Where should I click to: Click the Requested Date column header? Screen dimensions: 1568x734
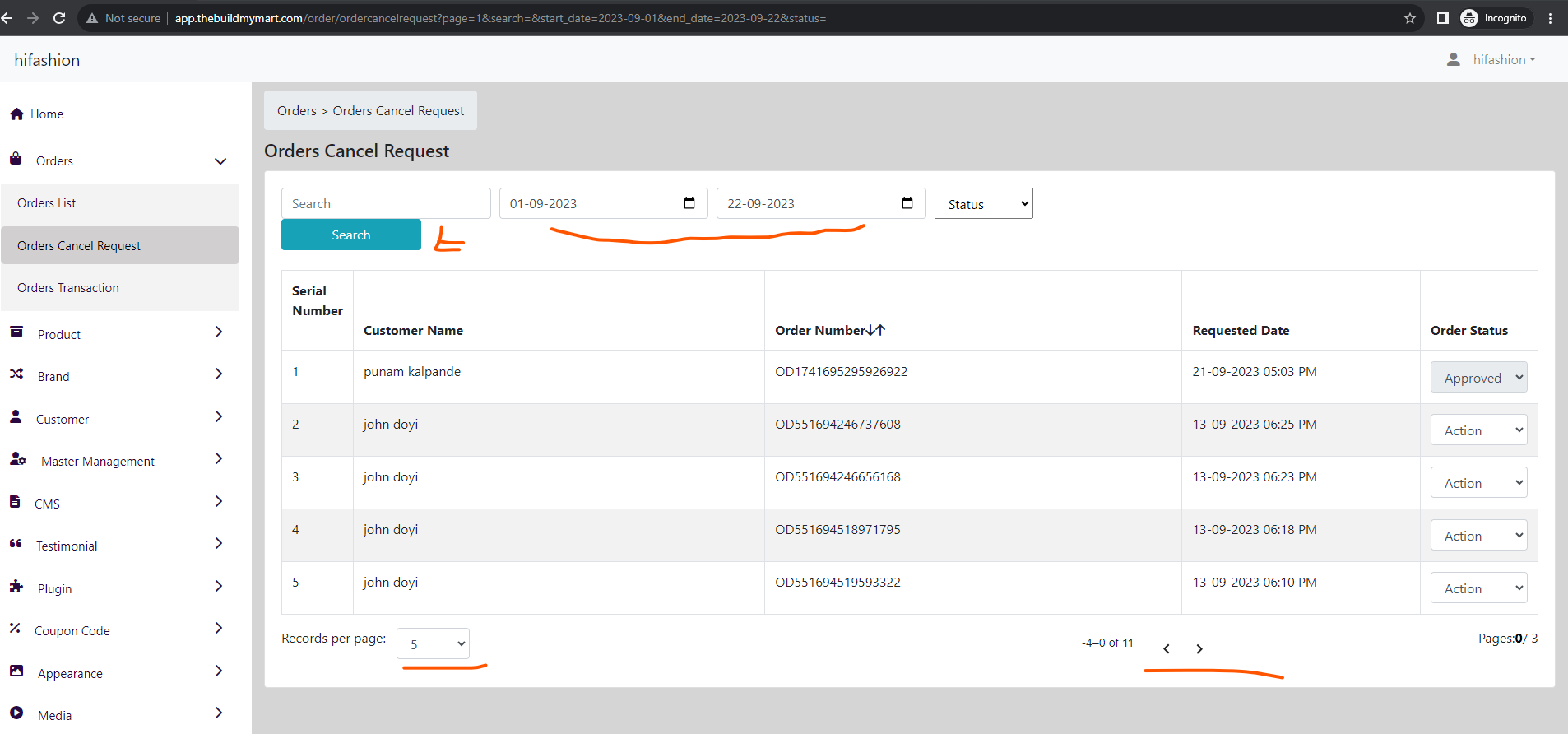point(1241,330)
